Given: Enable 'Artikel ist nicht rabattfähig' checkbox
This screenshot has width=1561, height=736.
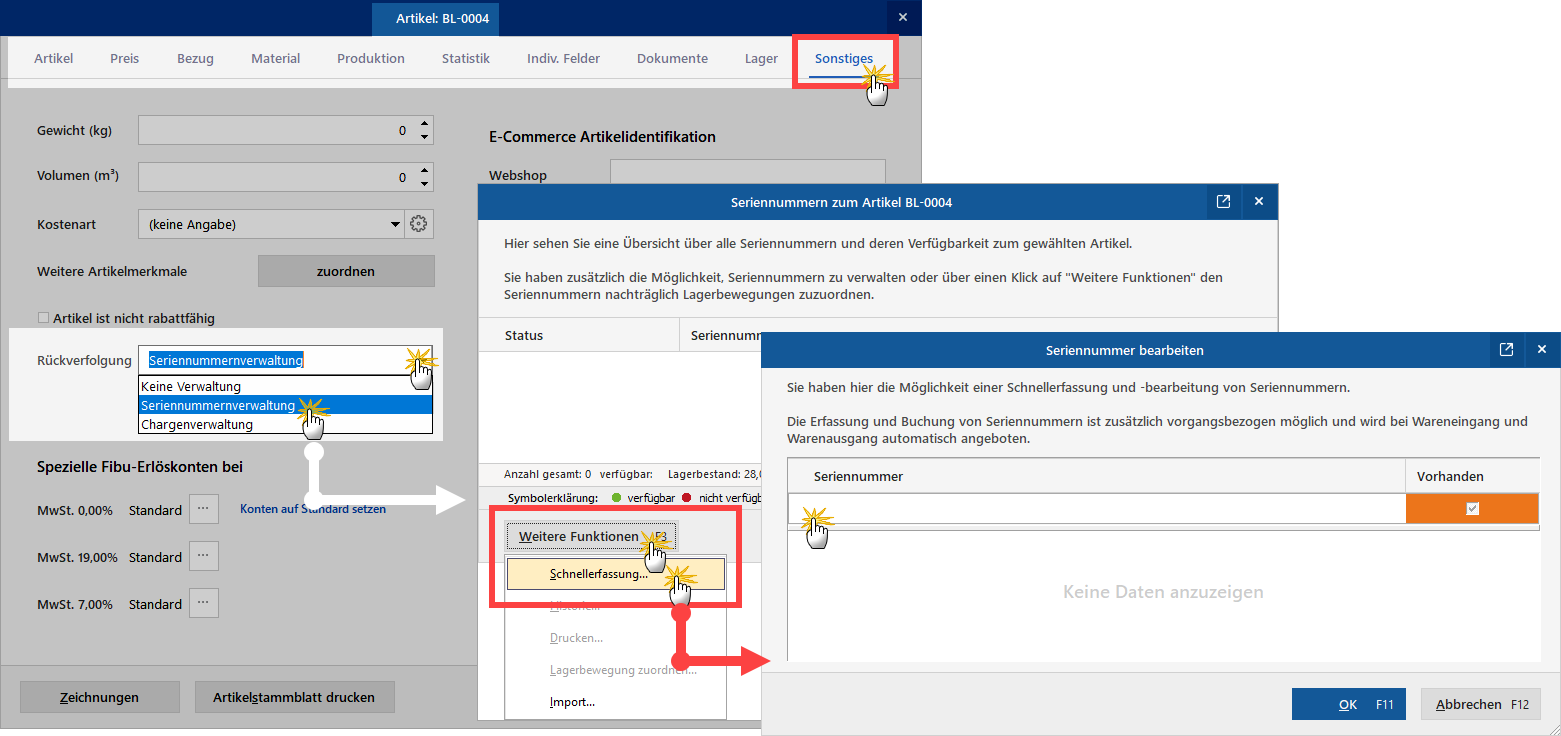Looking at the screenshot, I should coord(43,318).
